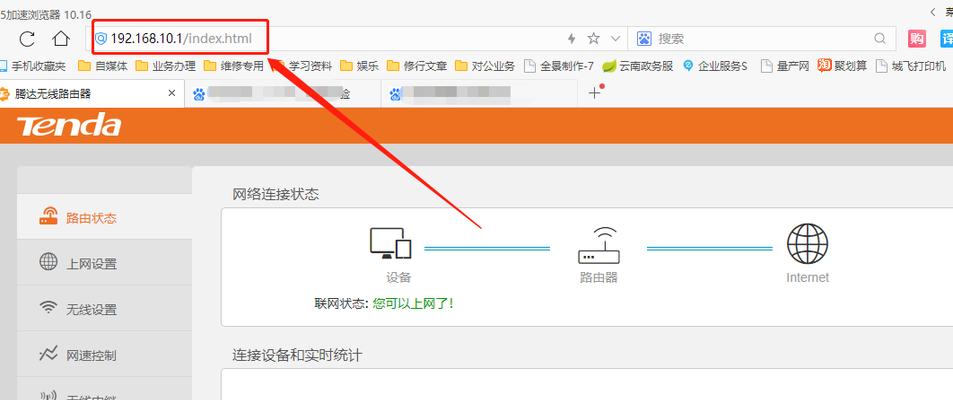
Task: Open the 聚划算 bookmark
Action: 842,66
